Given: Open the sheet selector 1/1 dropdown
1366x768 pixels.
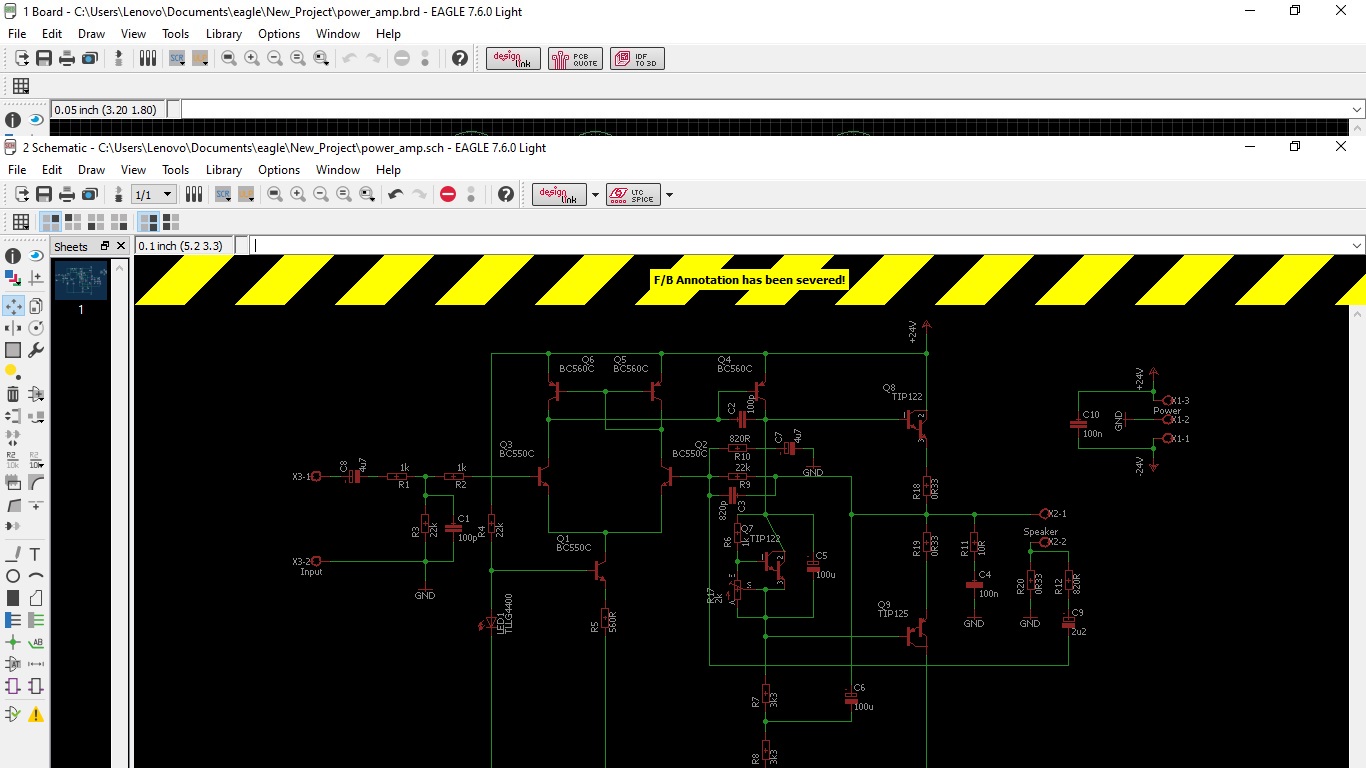Looking at the screenshot, I should tap(155, 194).
